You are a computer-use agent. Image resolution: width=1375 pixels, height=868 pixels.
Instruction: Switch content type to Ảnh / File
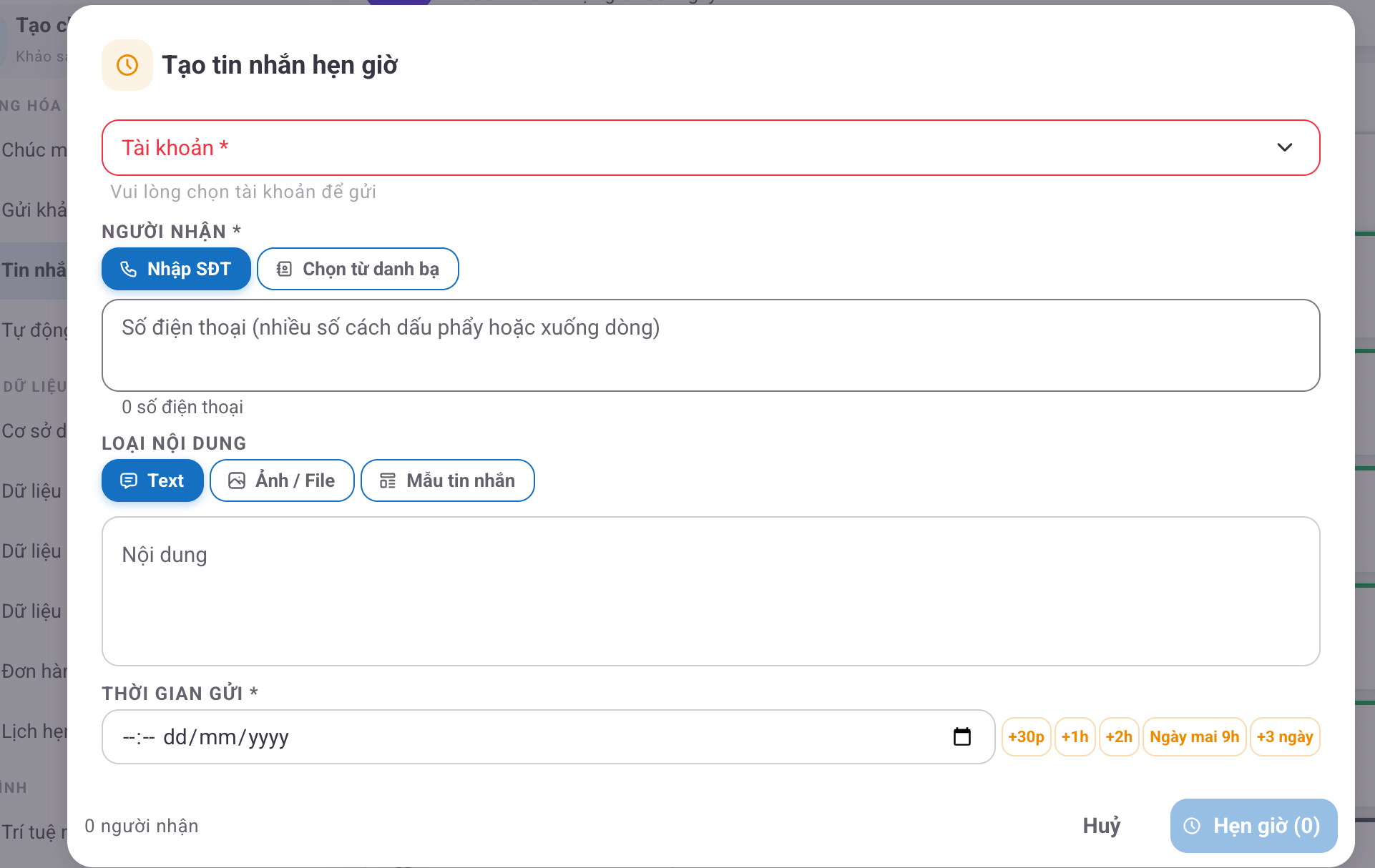(282, 480)
